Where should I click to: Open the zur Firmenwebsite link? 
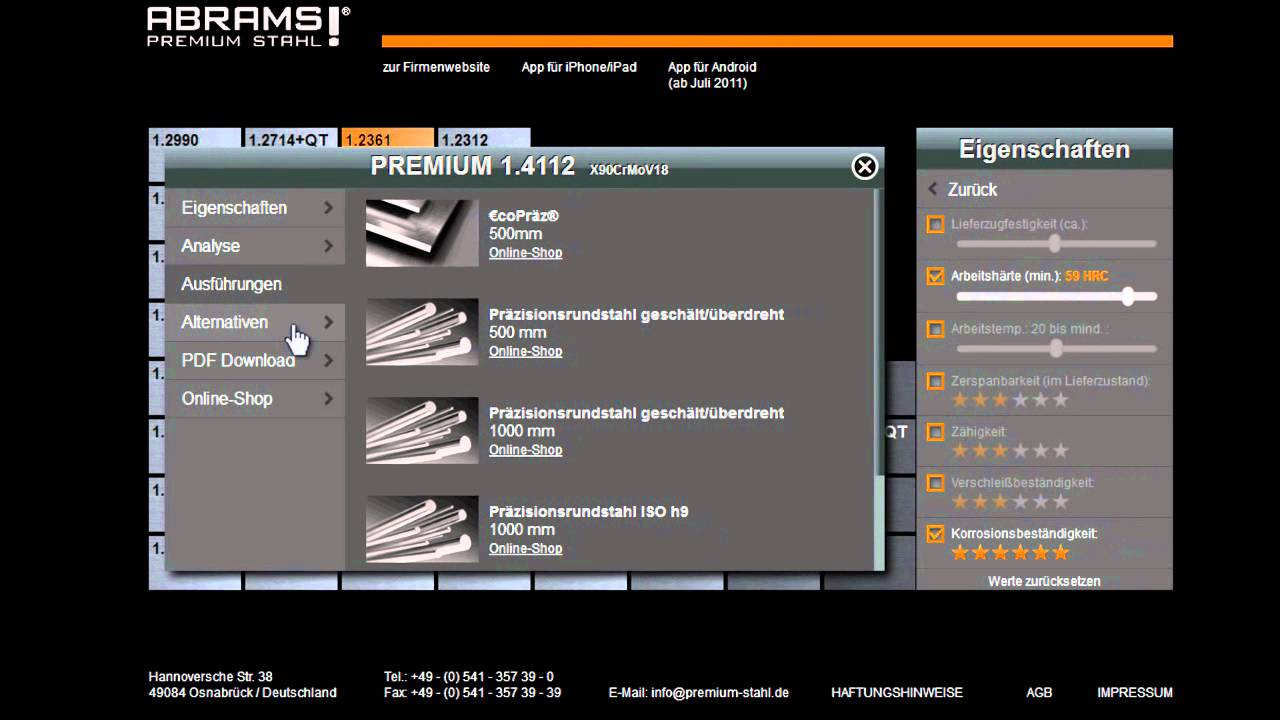coord(436,67)
